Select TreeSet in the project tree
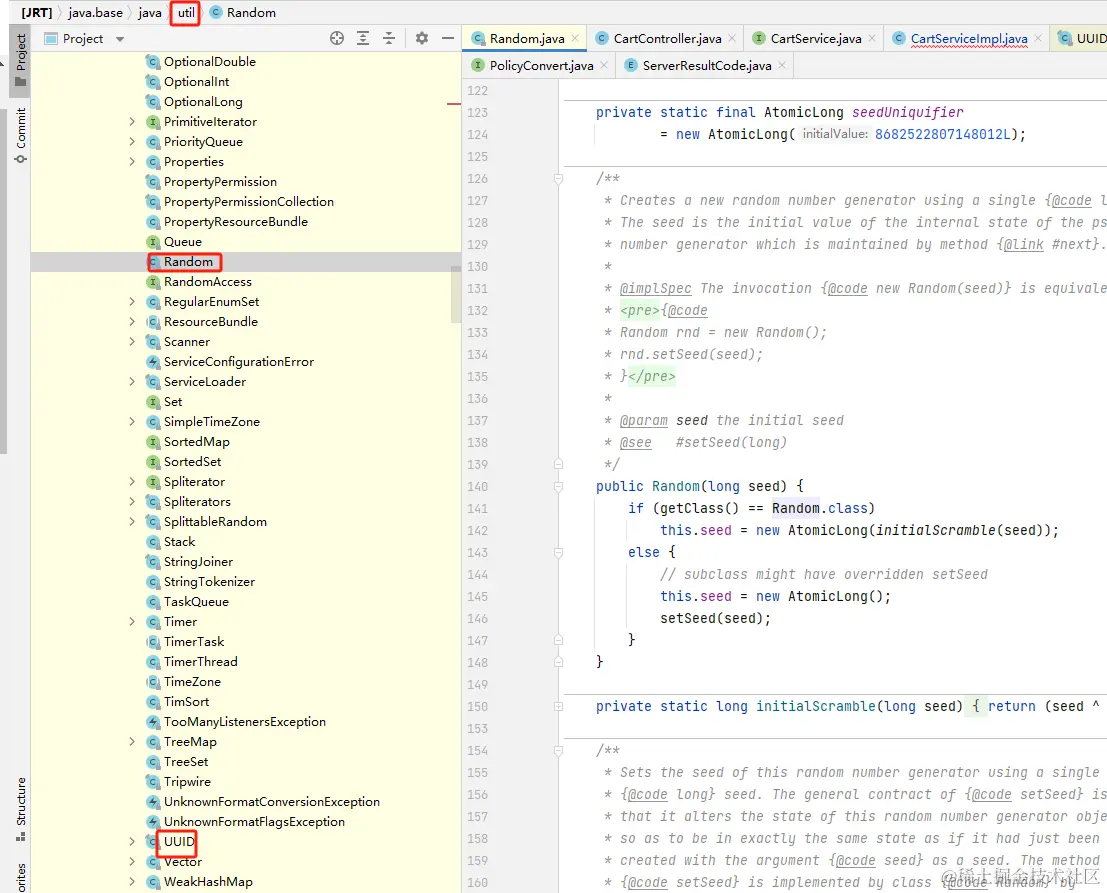The image size is (1107, 893). (186, 762)
